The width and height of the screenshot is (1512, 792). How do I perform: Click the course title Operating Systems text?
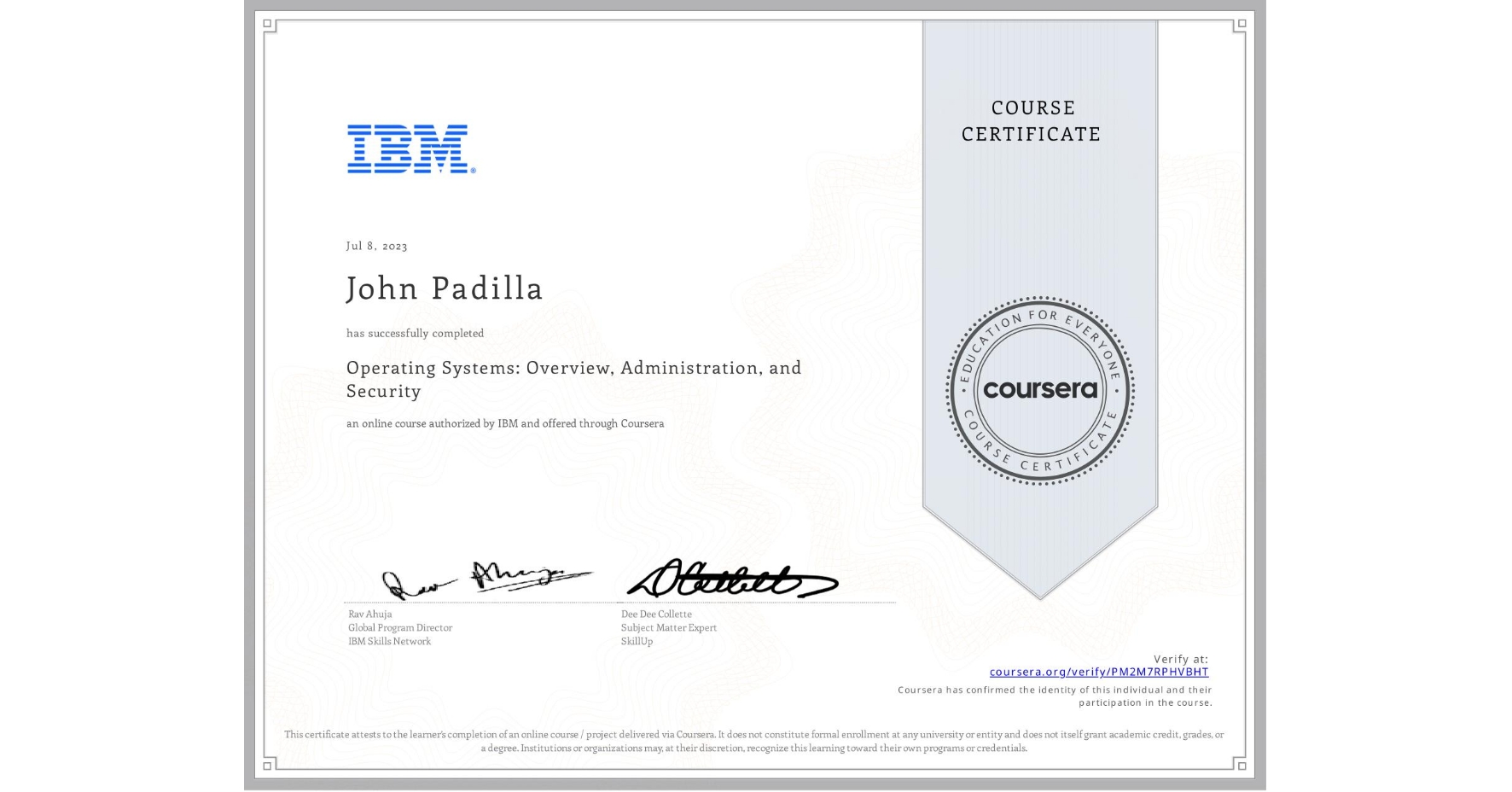[573, 367]
